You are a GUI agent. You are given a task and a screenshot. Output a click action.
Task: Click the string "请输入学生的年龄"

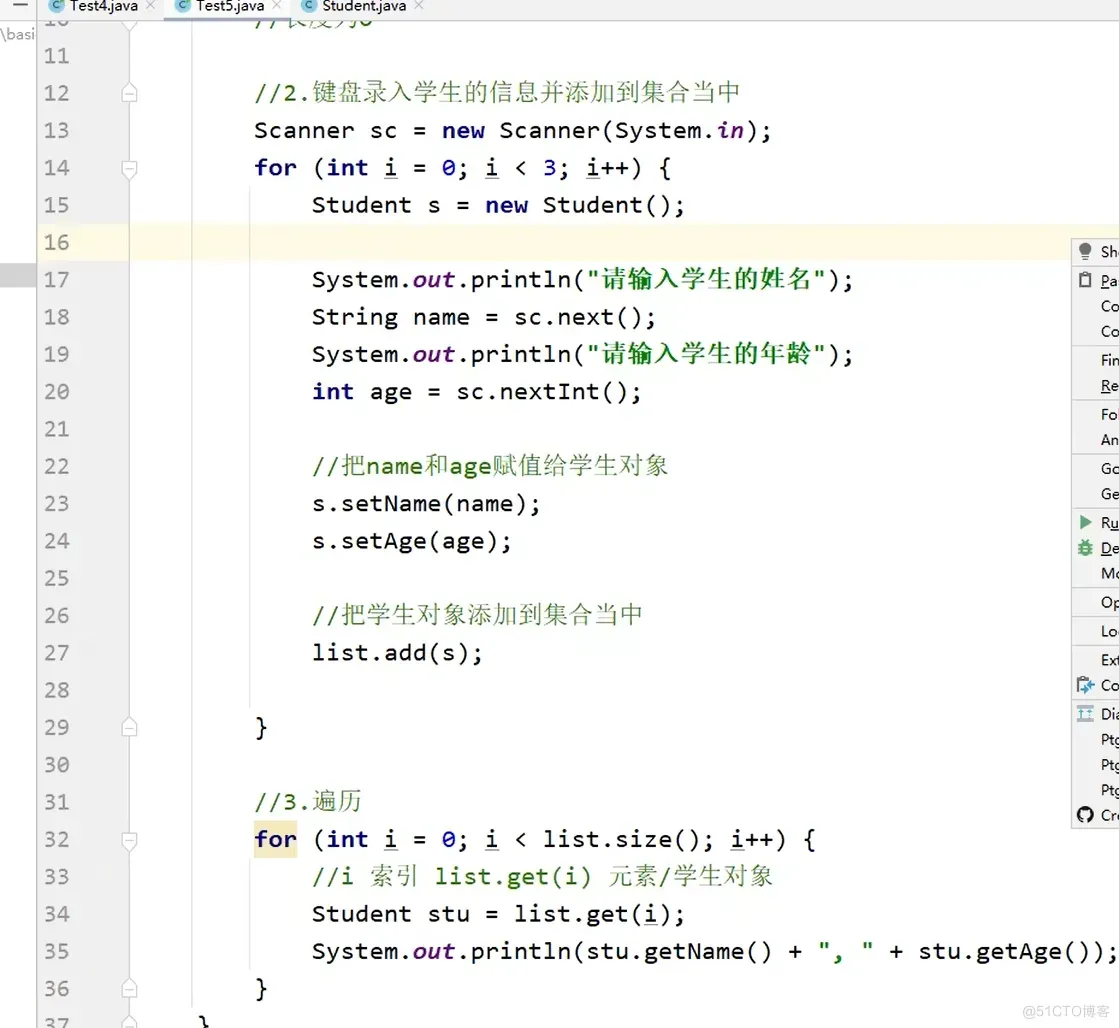pyautogui.click(x=707, y=354)
